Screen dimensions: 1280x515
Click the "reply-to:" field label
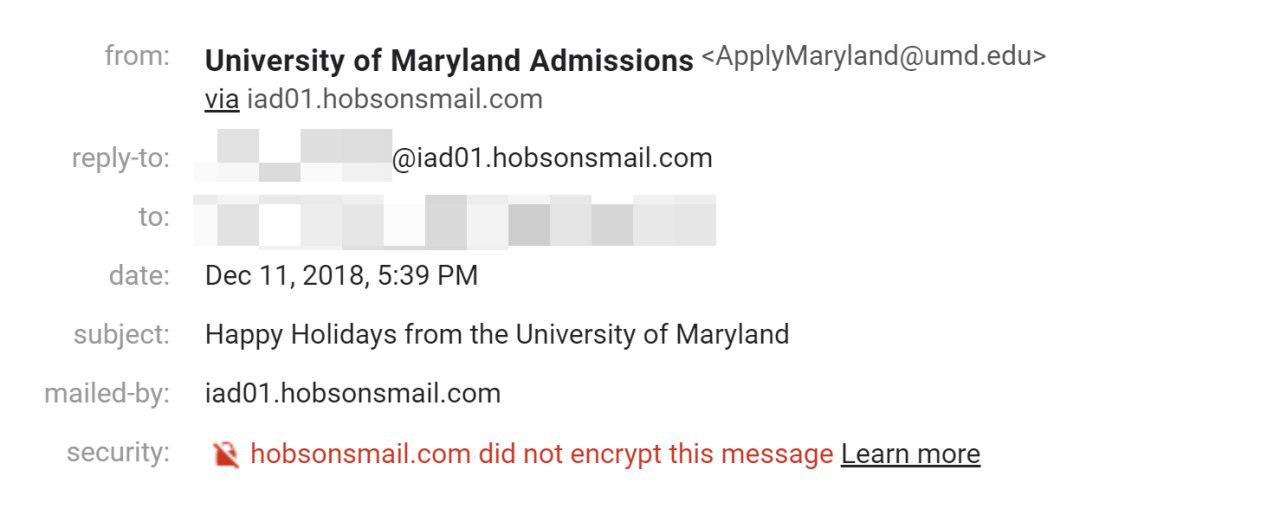[x=120, y=158]
